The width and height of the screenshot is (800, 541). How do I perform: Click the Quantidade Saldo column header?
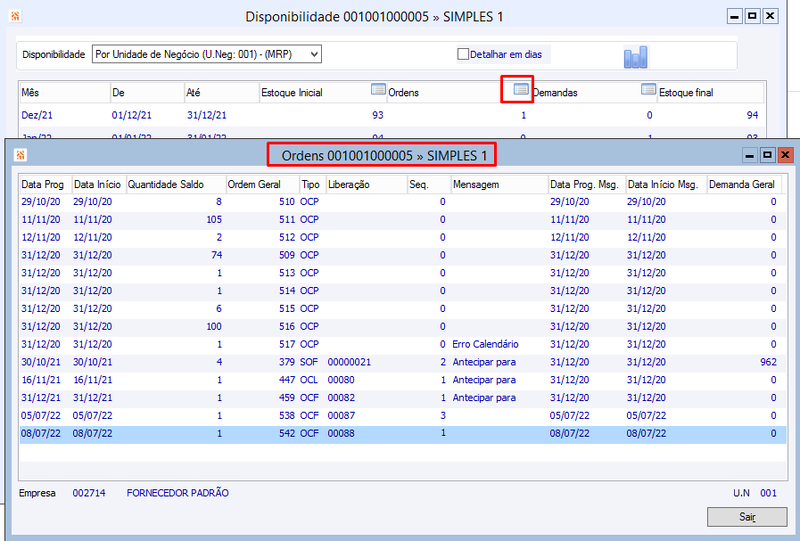point(176,184)
